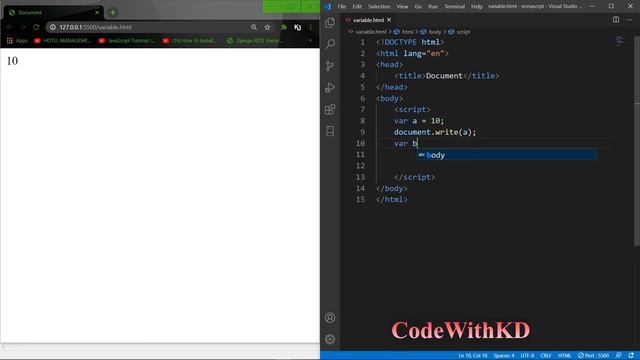Open the editor More Actions ellipsis
640x360 pixels.
pyautogui.click(x=629, y=20)
